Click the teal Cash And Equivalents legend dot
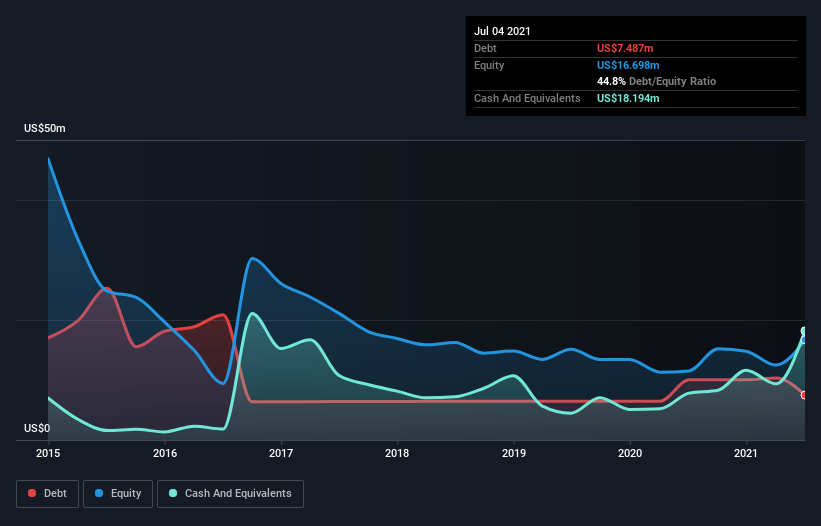This screenshot has width=821, height=526. [x=173, y=493]
